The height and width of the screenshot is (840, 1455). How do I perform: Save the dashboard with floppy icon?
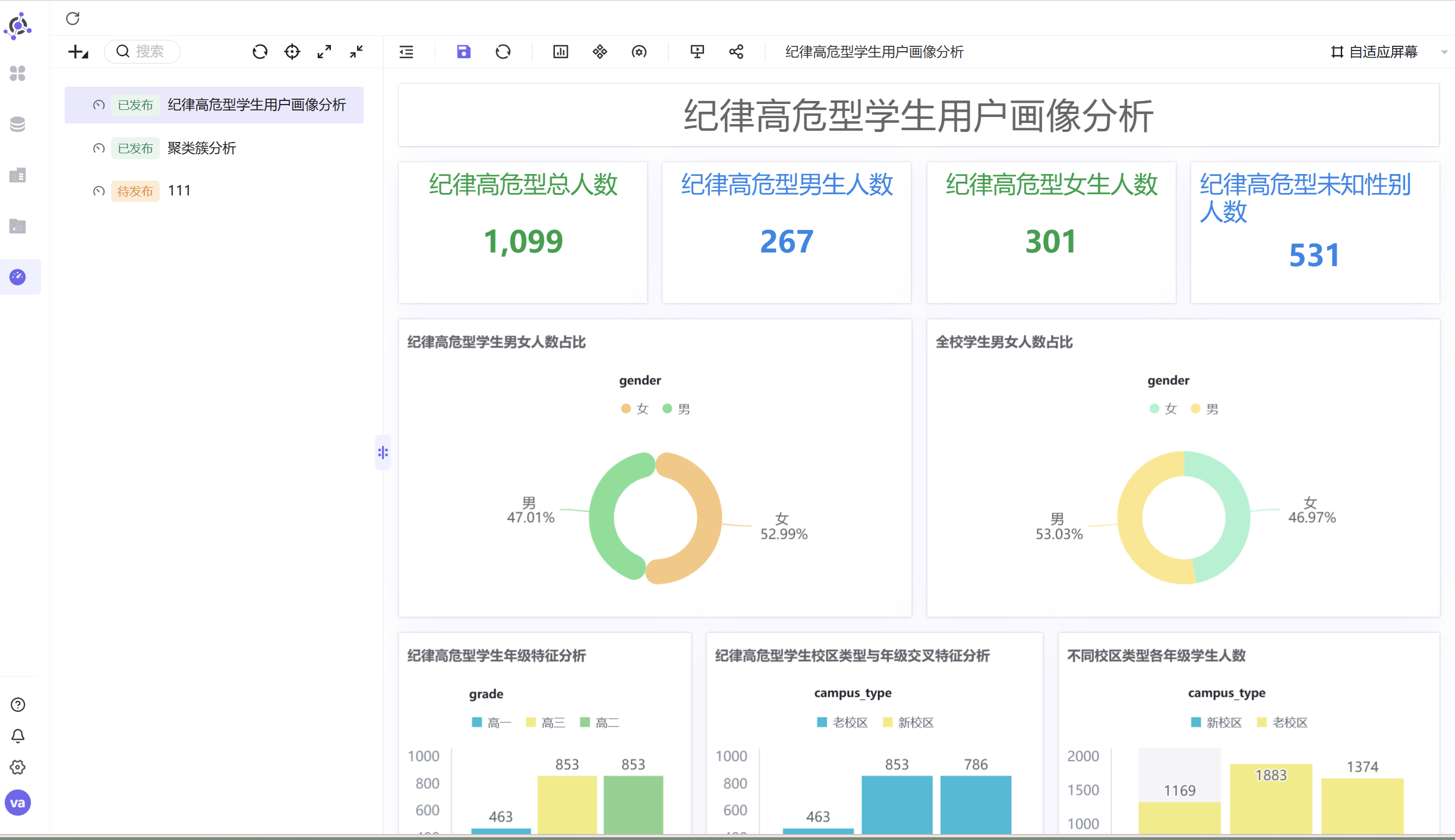pos(463,52)
